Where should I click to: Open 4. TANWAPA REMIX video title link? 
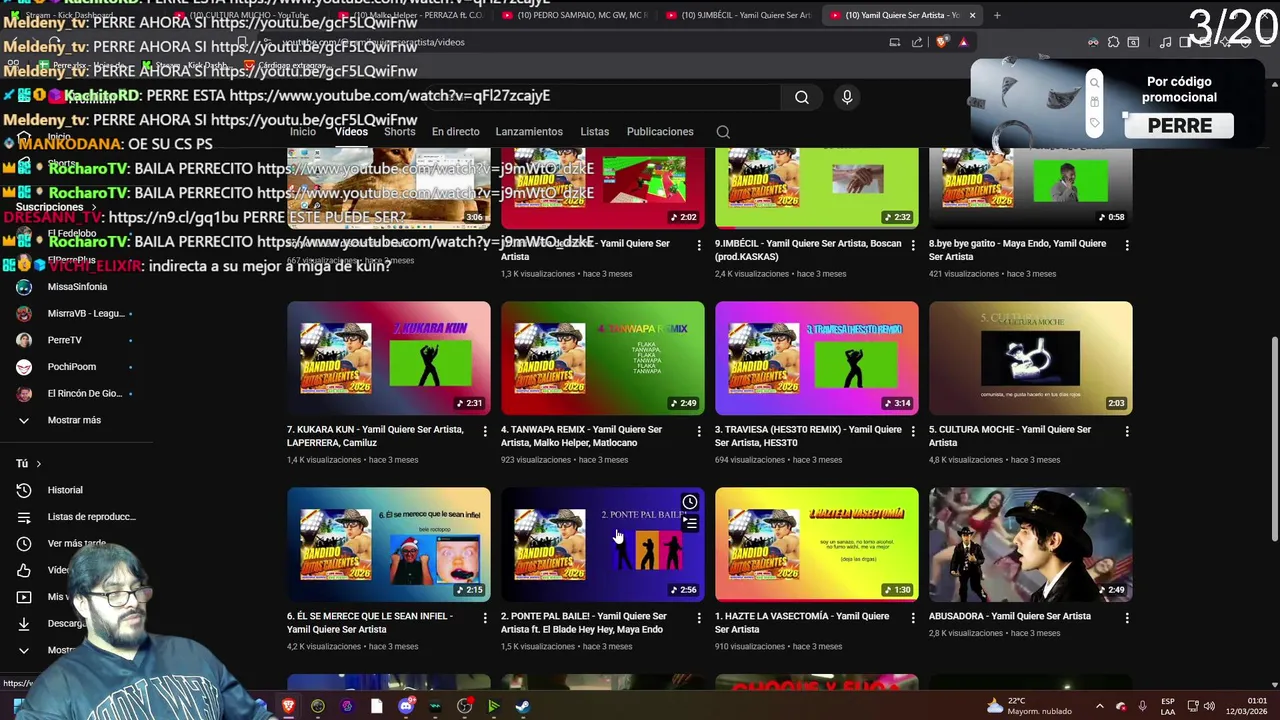click(x=582, y=436)
